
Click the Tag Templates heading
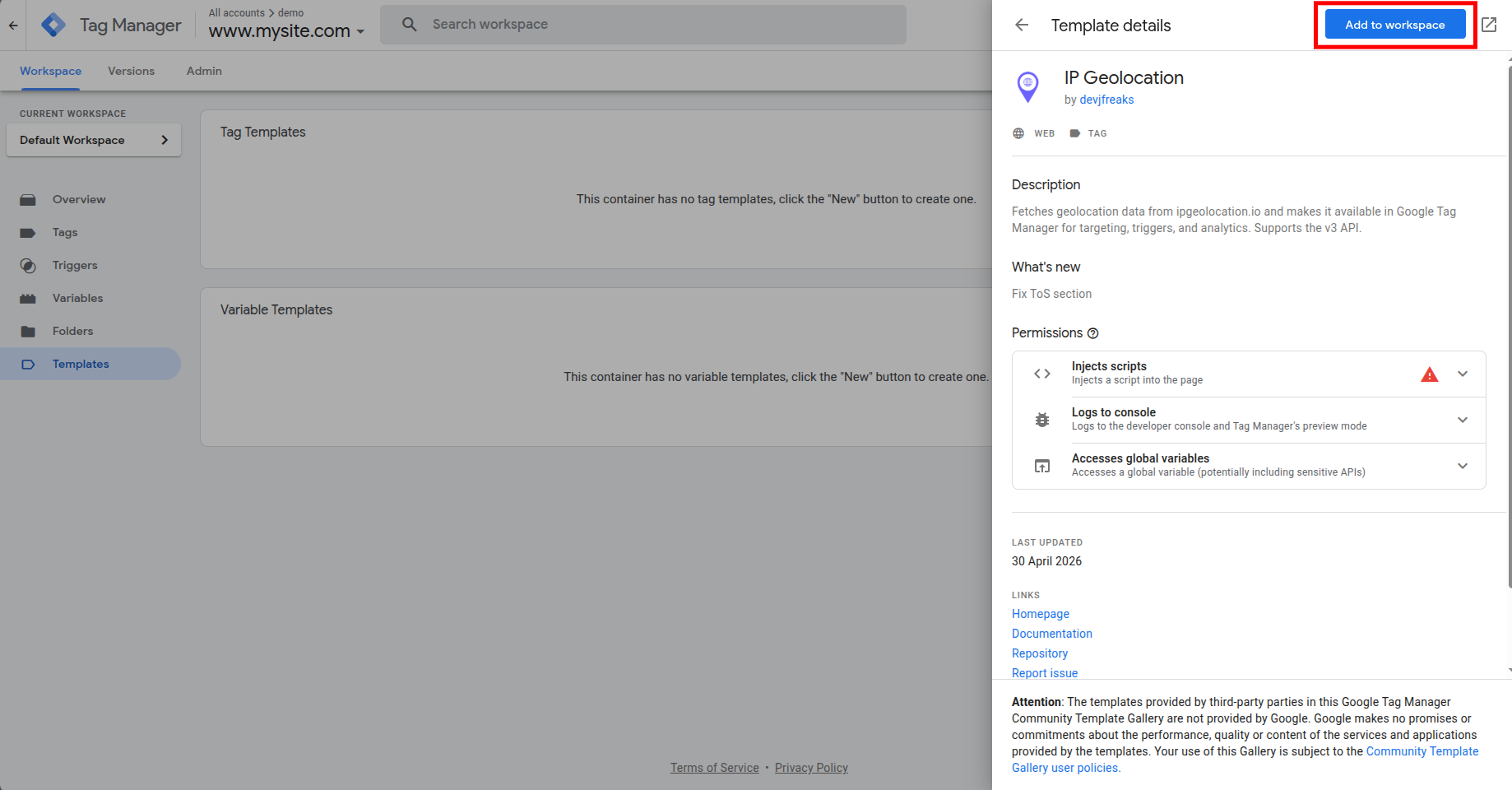click(x=262, y=132)
